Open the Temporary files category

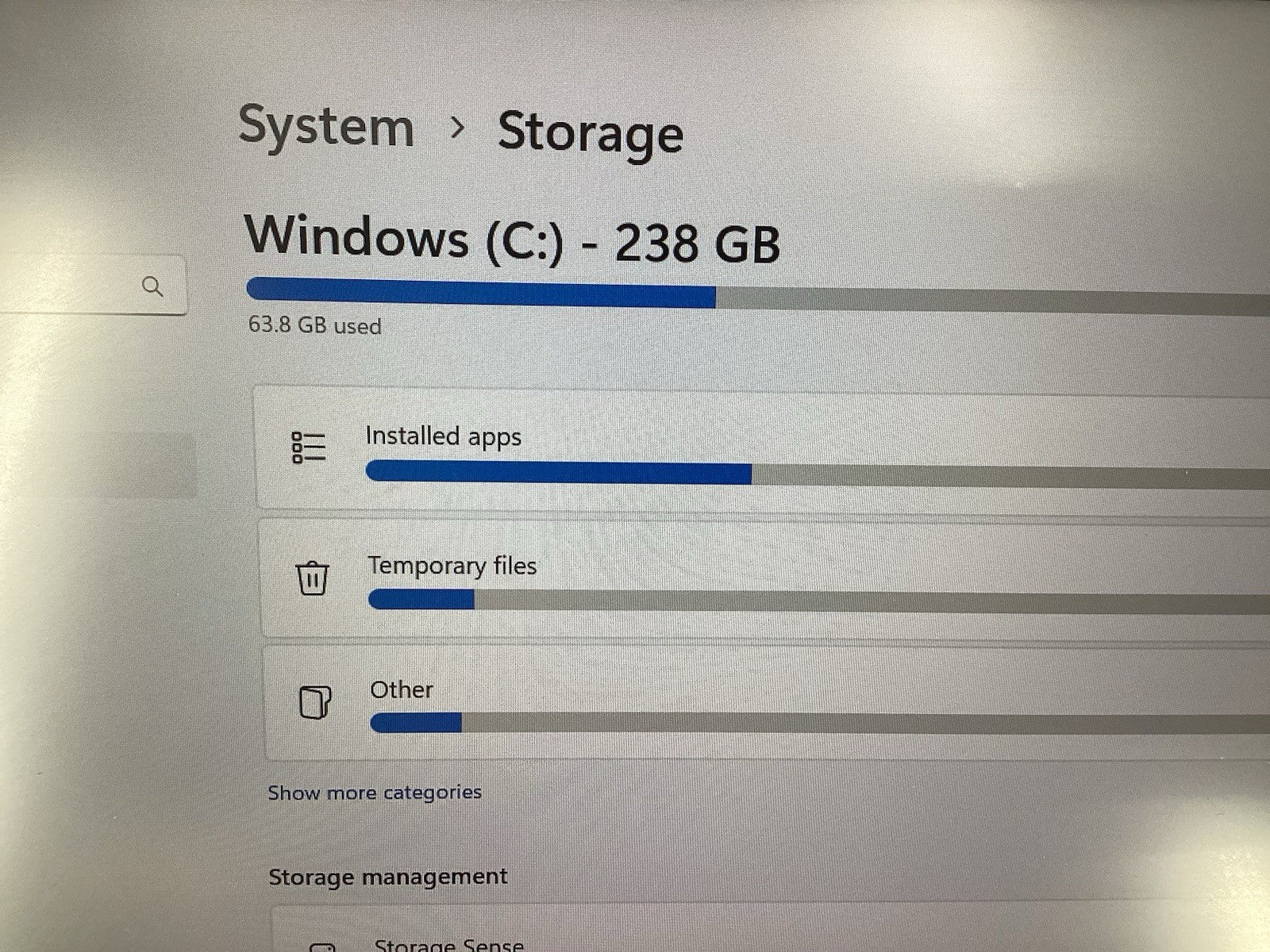pos(764,579)
